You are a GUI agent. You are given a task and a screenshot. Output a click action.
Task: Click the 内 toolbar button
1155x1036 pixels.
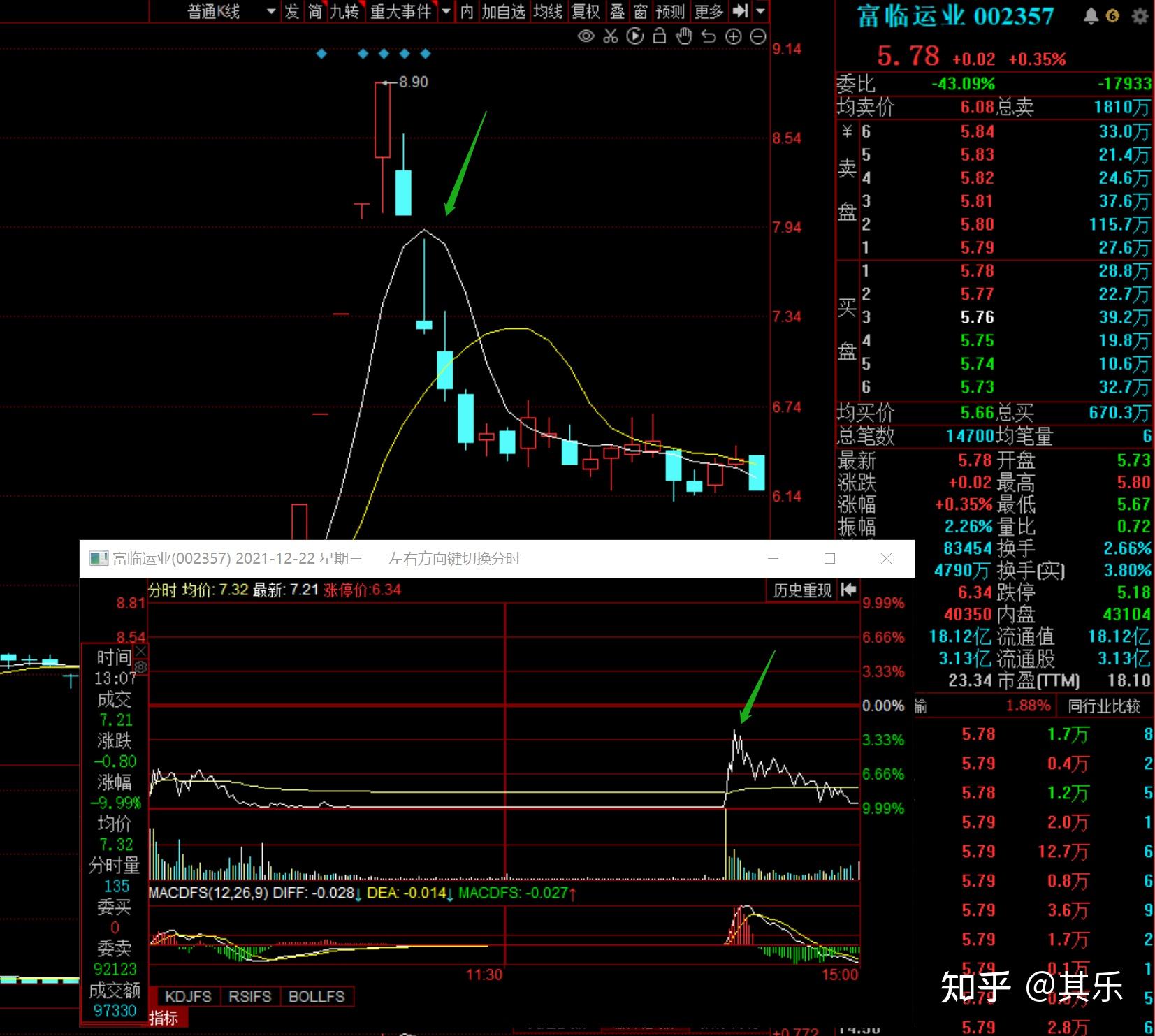(467, 11)
